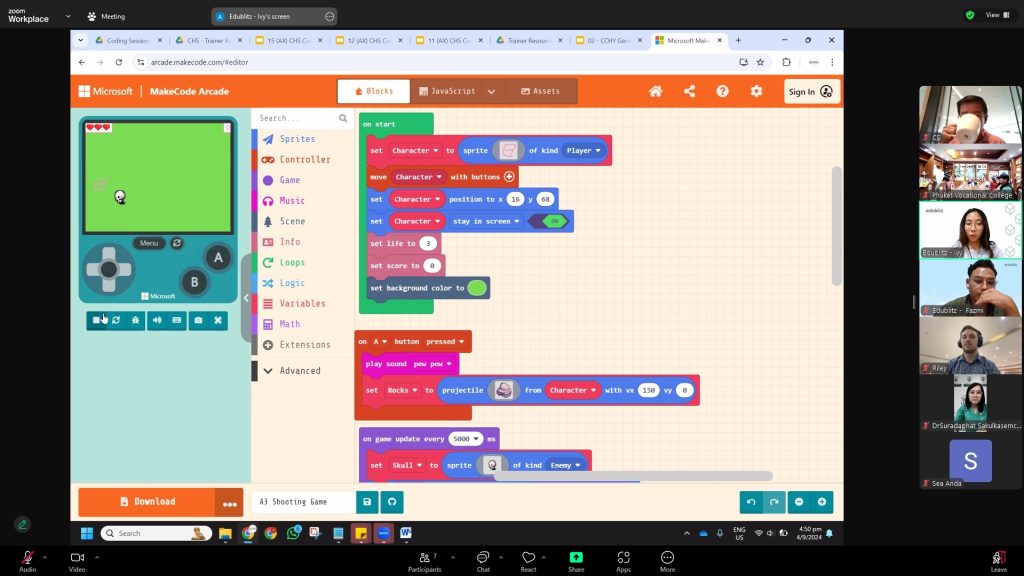Click the workspace horizontal scrollbar
The height and width of the screenshot is (576, 1024).
pyautogui.click(x=633, y=477)
